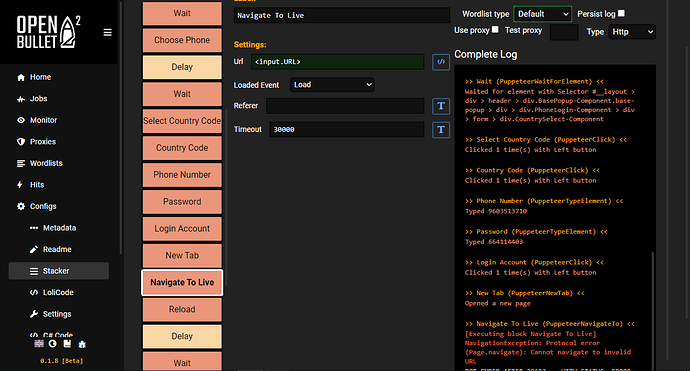690x371 pixels.
Task: Select the New Tab block
Action: [x=182, y=255]
